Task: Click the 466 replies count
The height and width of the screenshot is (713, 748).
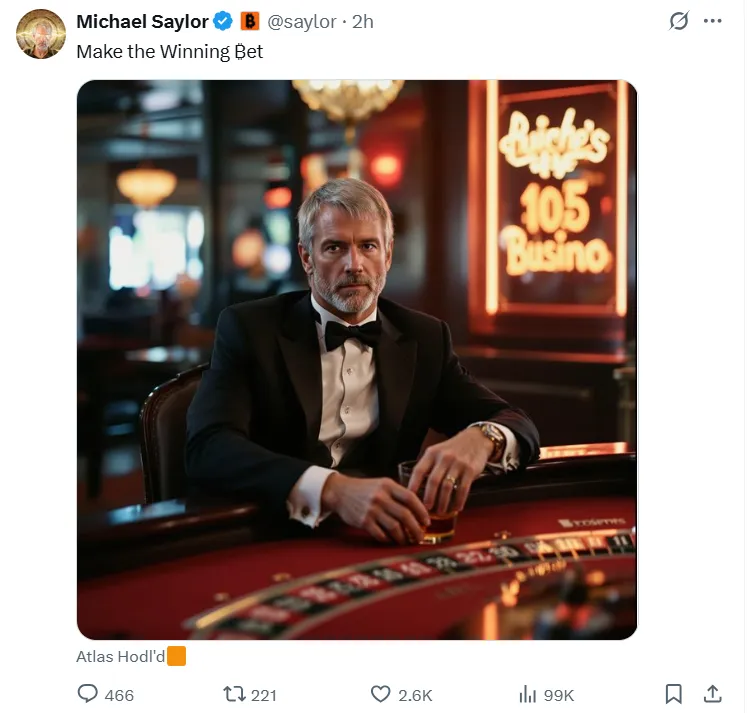Action: click(x=119, y=695)
